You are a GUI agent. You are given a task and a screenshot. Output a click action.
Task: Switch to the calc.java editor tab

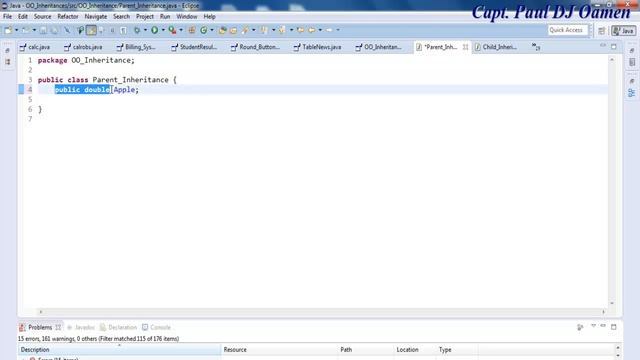click(x=35, y=47)
